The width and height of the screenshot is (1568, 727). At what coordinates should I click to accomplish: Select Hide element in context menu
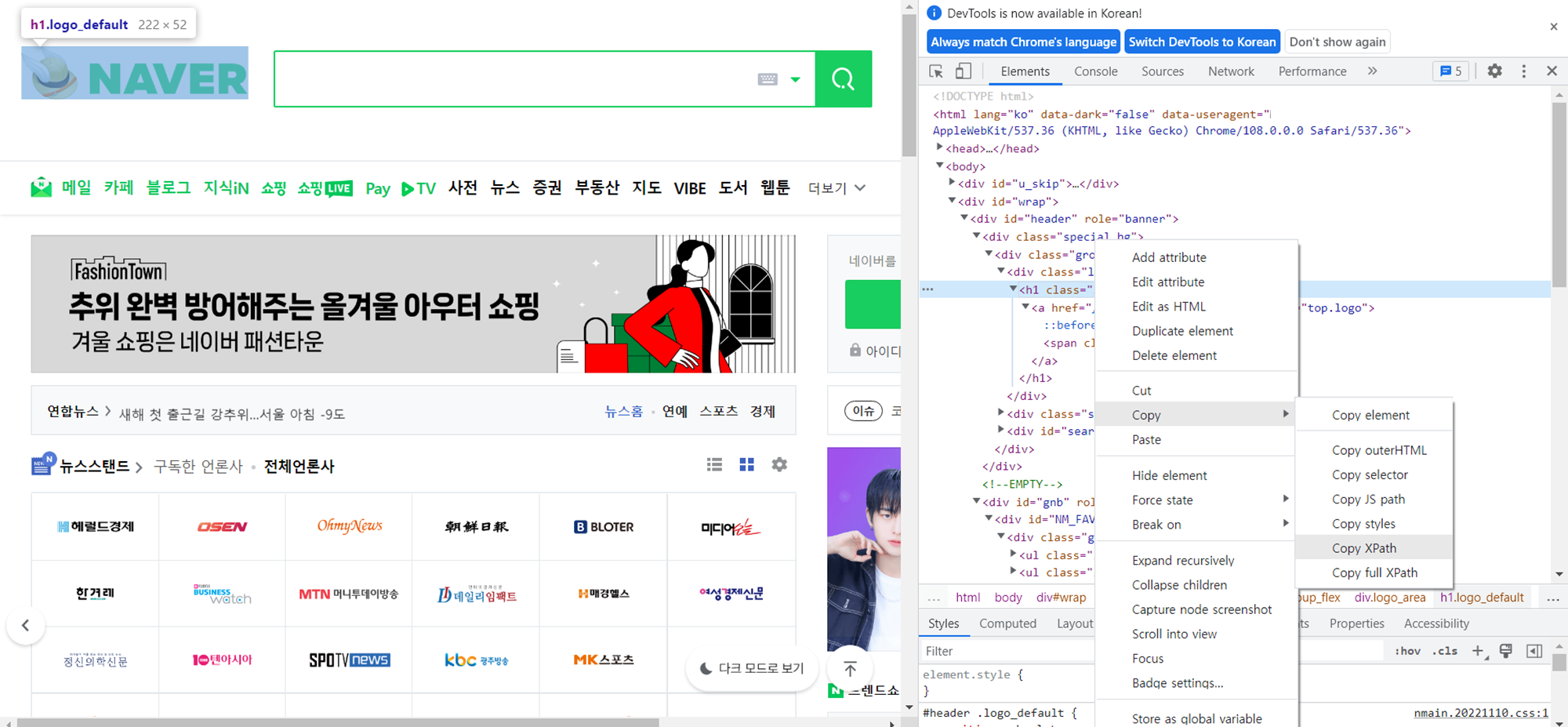(1196, 475)
